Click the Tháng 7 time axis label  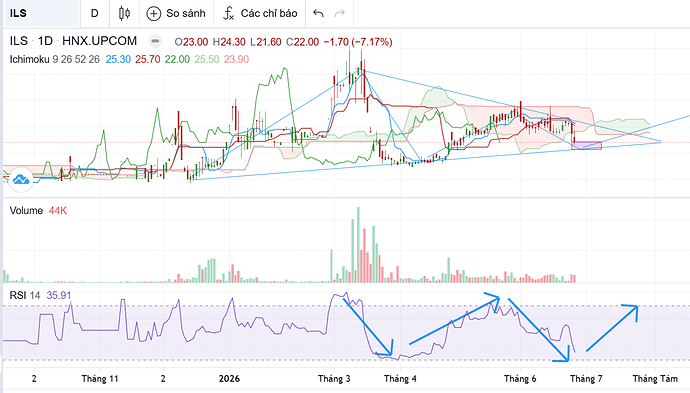586,378
